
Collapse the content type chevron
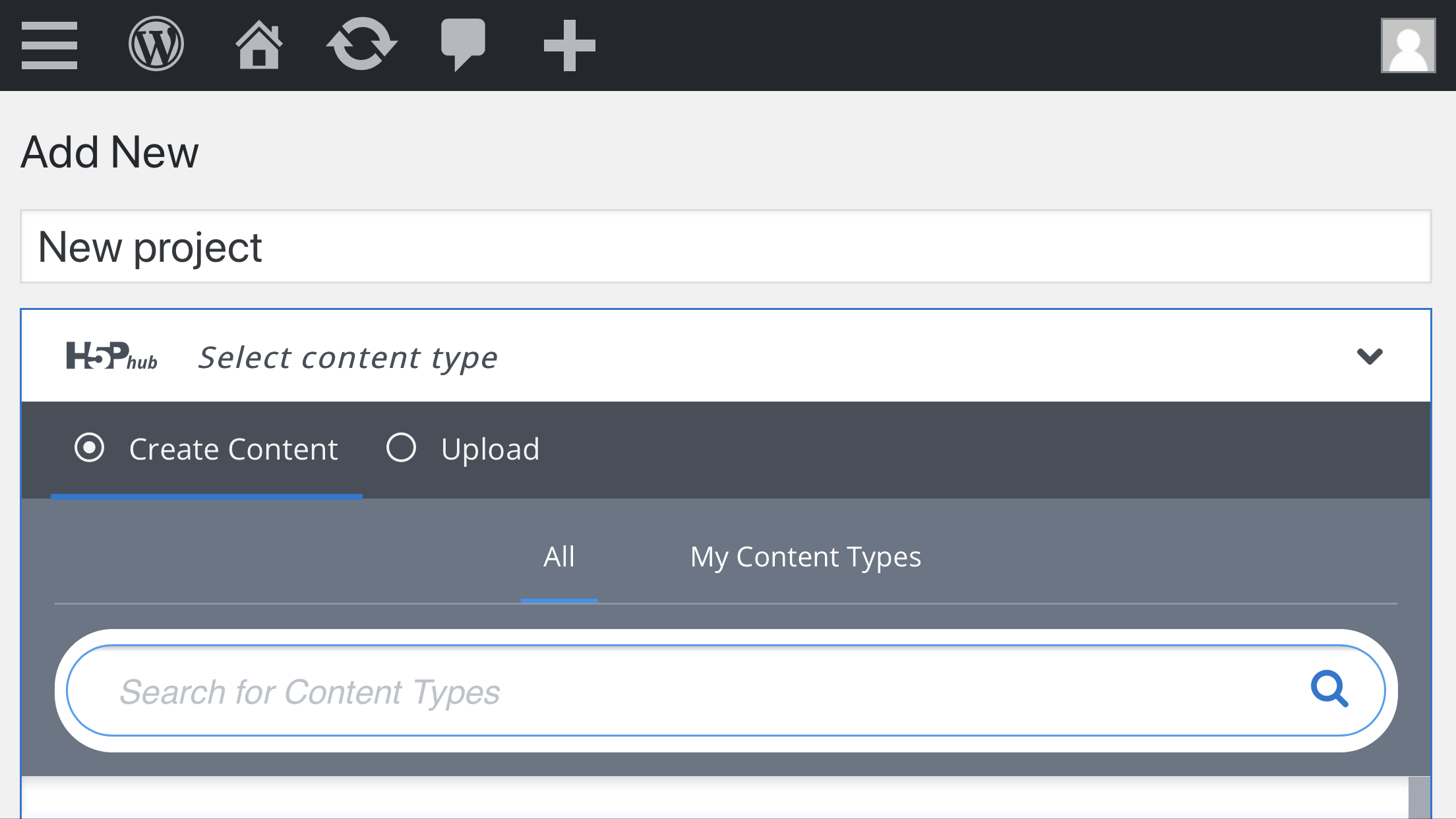coord(1369,356)
